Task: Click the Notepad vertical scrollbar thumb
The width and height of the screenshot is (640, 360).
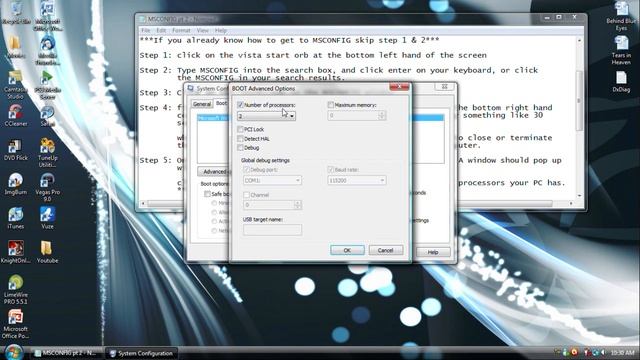Action: point(579,101)
